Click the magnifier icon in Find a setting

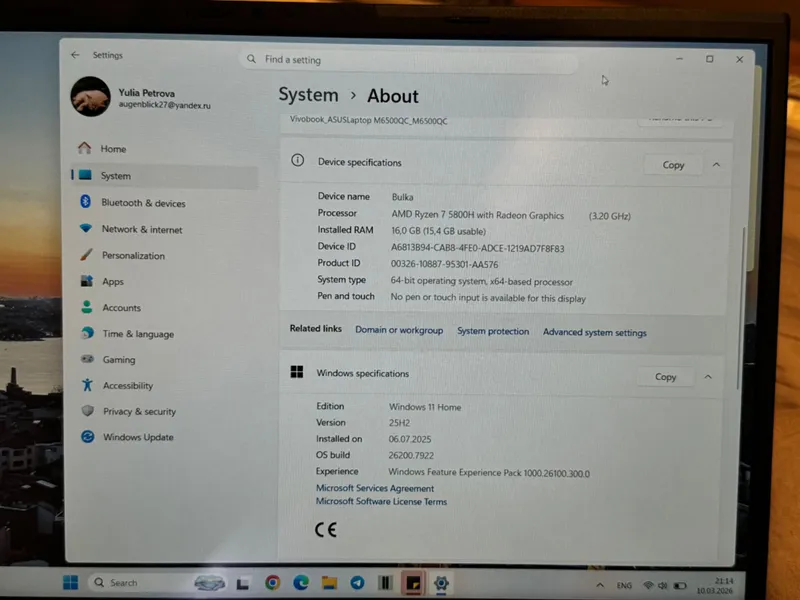coord(252,59)
